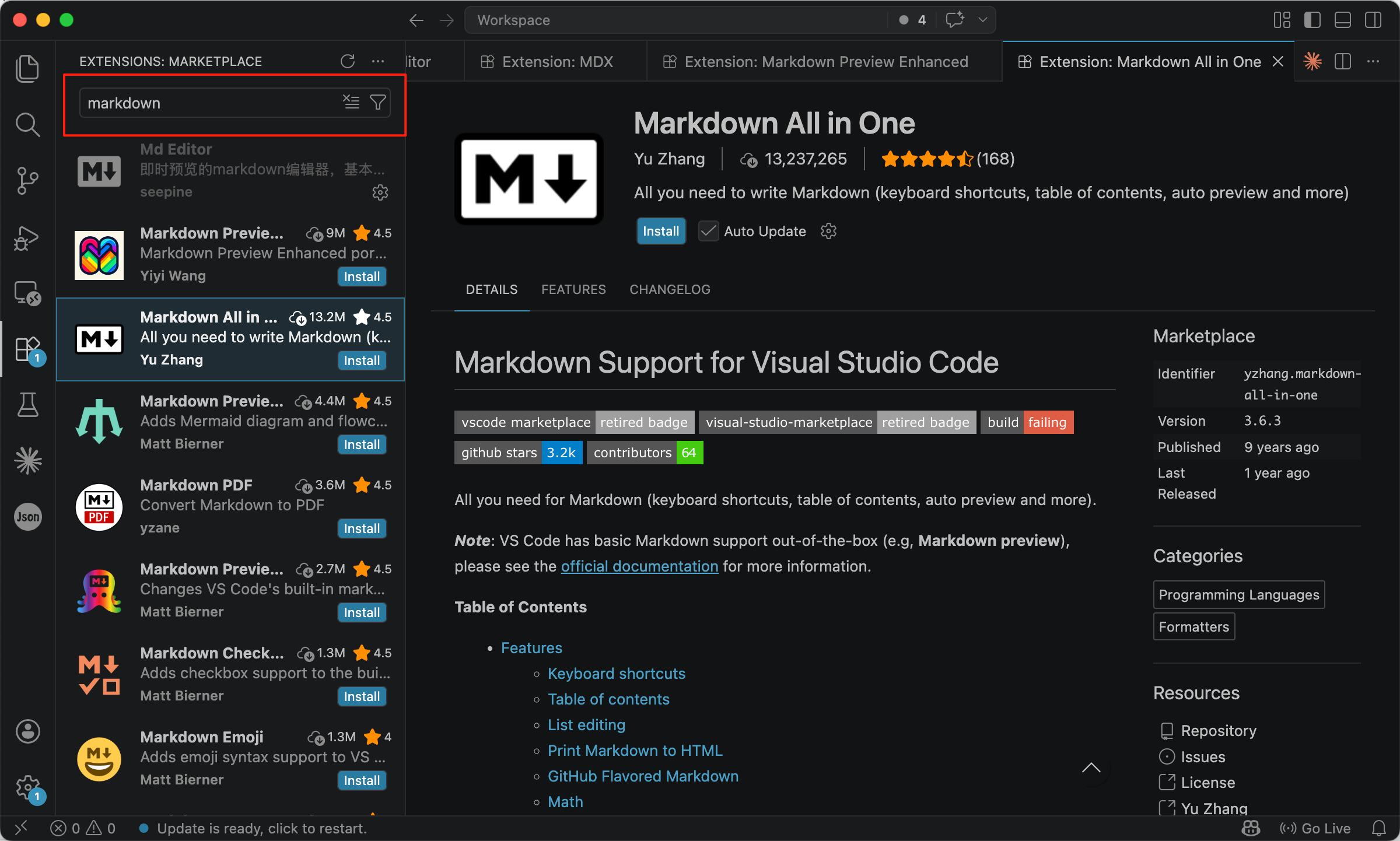The width and height of the screenshot is (1400, 841).
Task: Clear extensions search results icon
Action: tap(351, 103)
